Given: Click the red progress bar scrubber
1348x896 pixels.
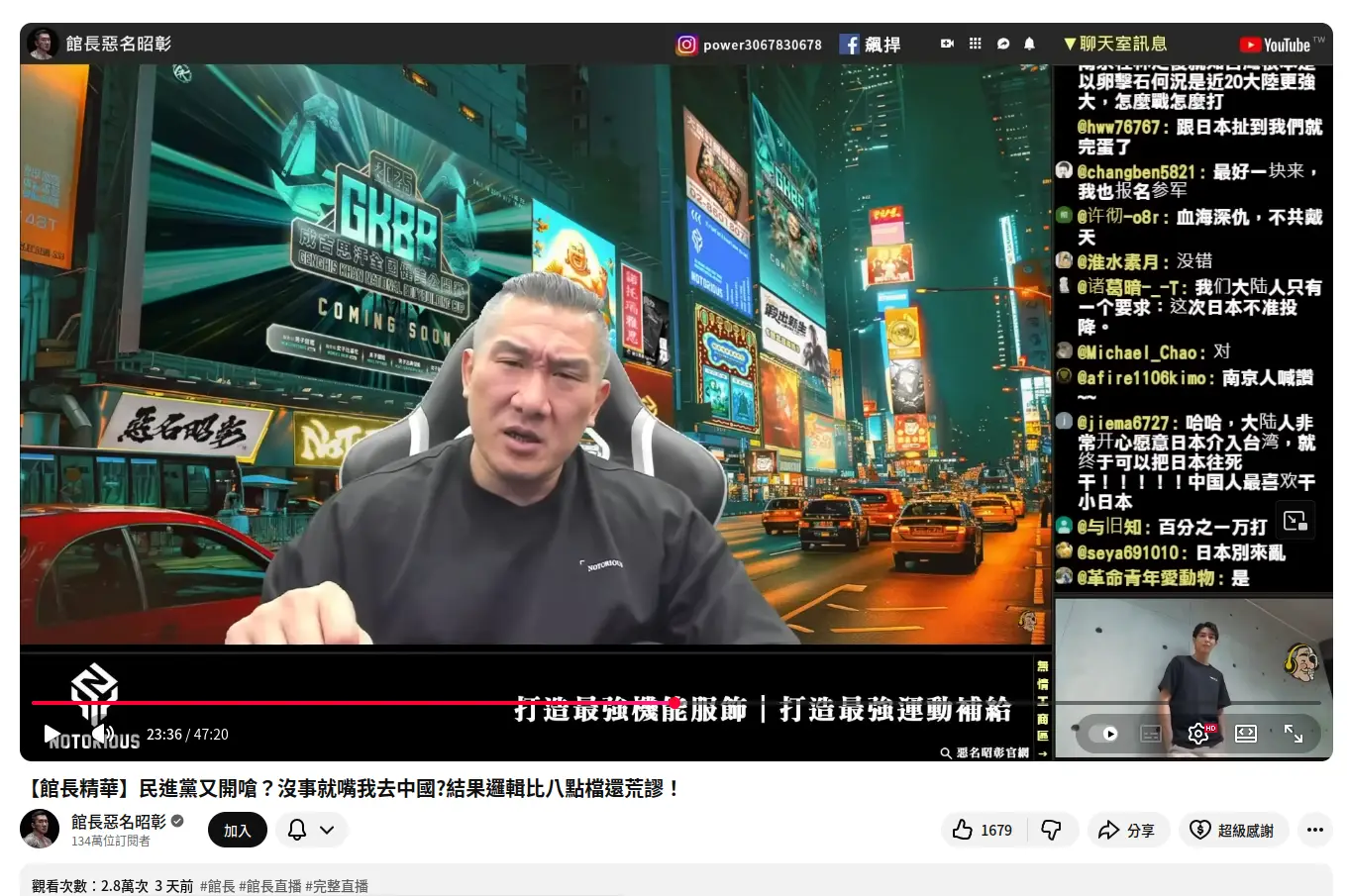Looking at the screenshot, I should (x=674, y=703).
